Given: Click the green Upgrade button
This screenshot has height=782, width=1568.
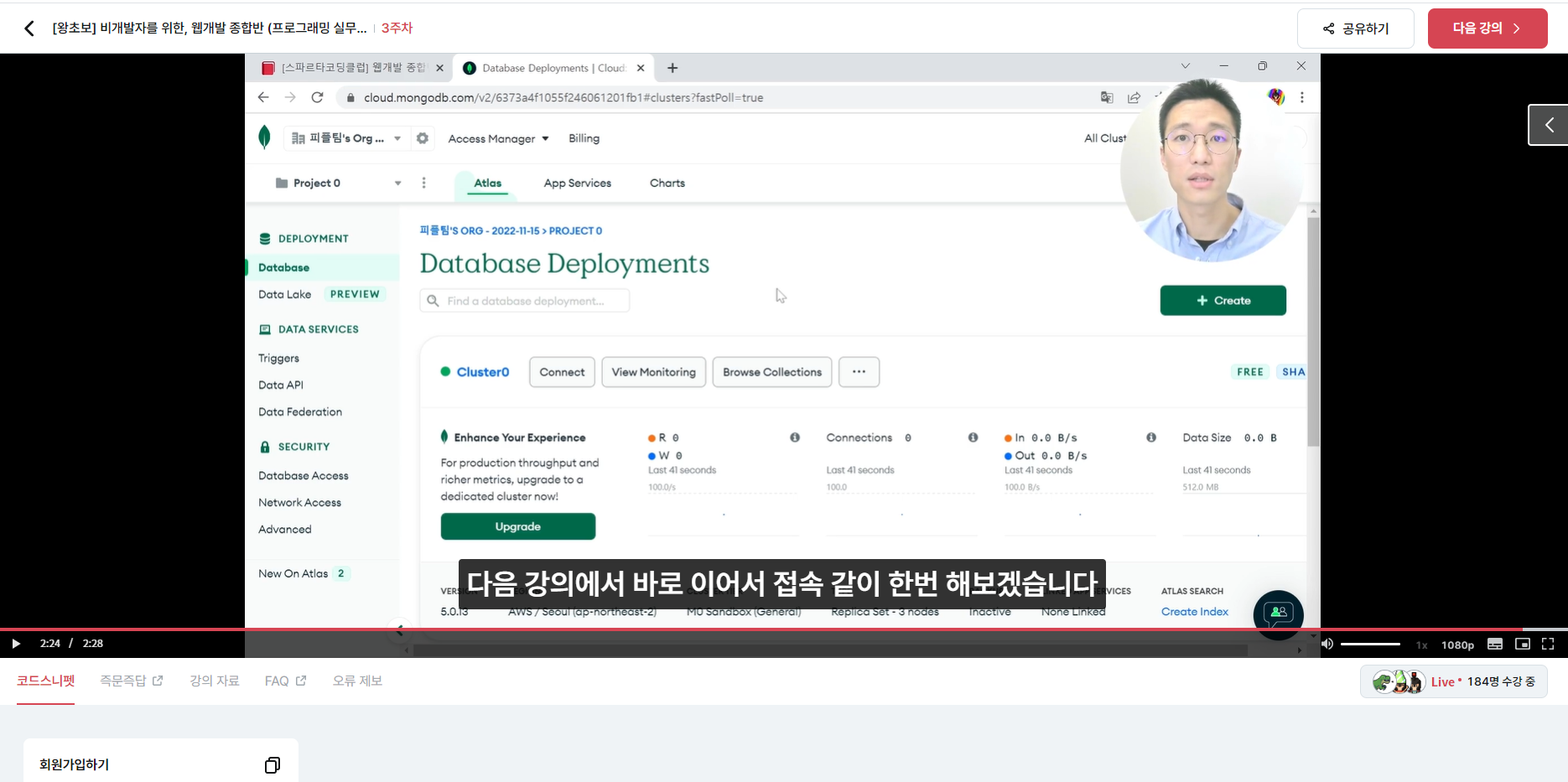Looking at the screenshot, I should pos(518,526).
